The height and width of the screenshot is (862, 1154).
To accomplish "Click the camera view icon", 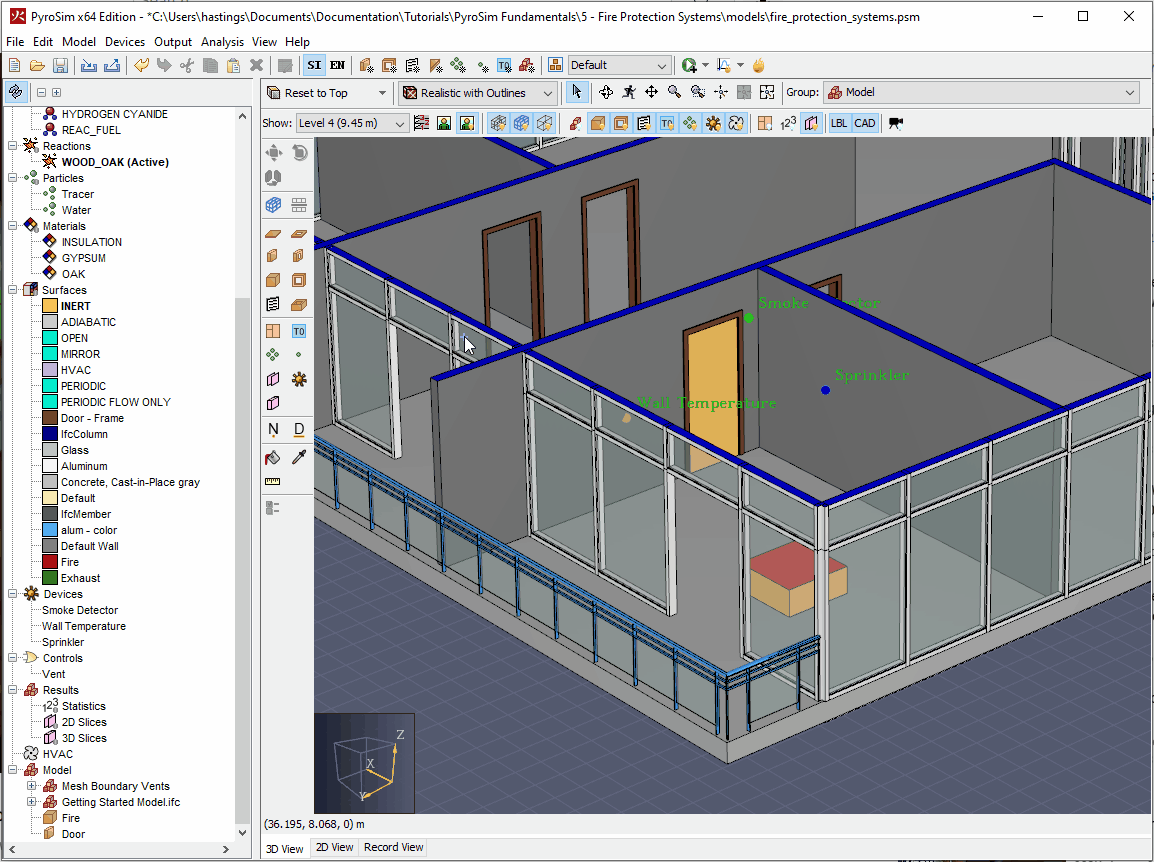I will click(x=896, y=123).
